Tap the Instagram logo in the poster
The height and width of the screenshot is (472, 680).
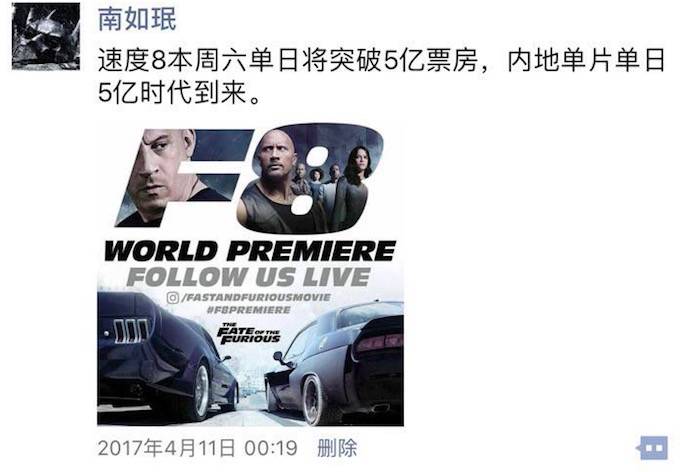tap(173, 298)
